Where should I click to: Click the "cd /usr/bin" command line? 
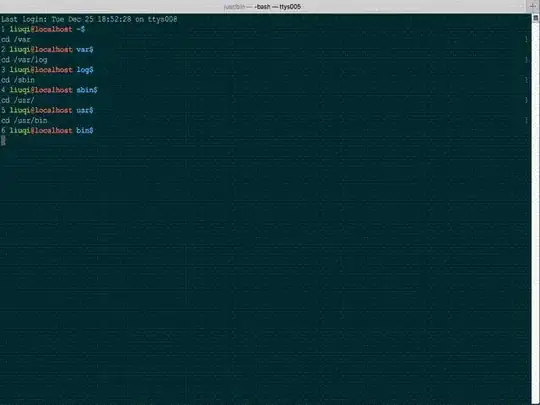(x=24, y=121)
